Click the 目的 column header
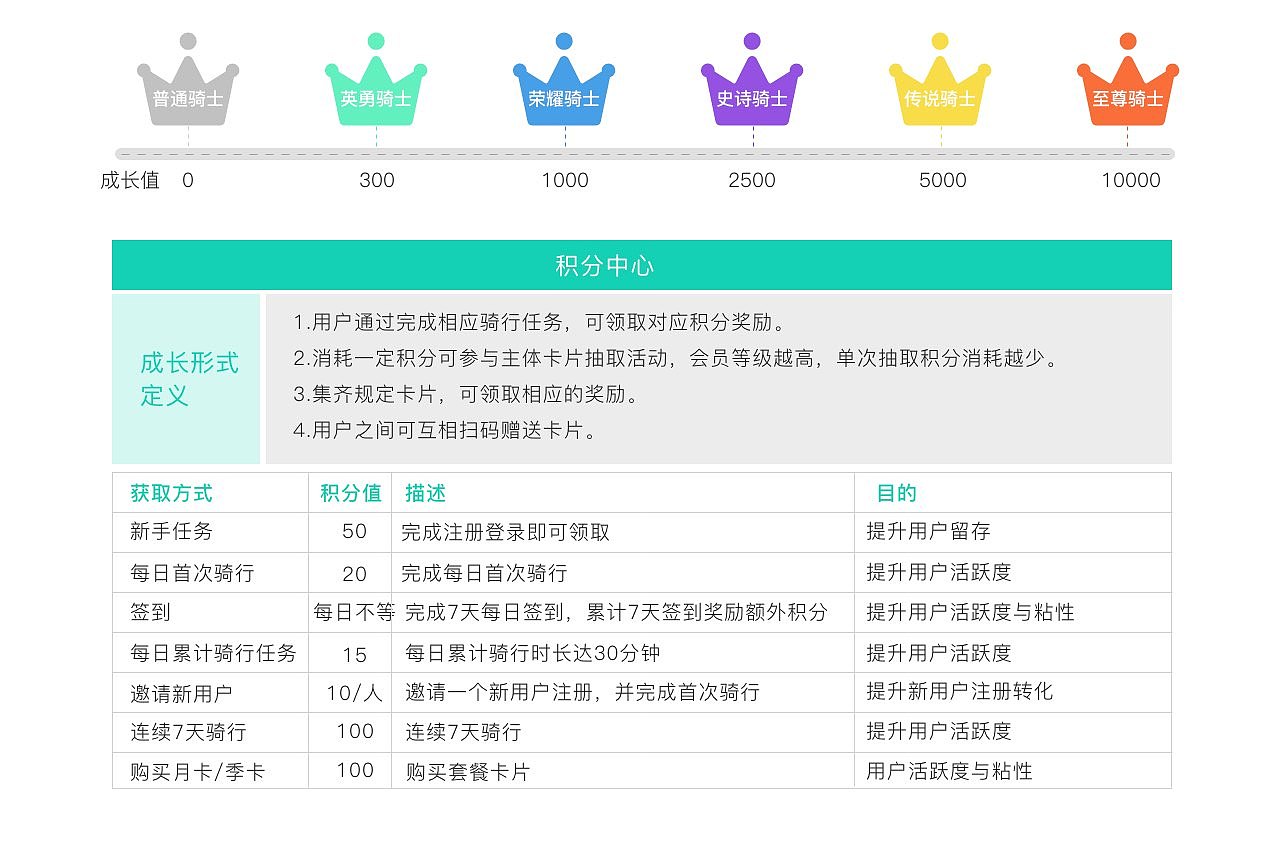Screen dimensions: 1280x858 click(896, 493)
